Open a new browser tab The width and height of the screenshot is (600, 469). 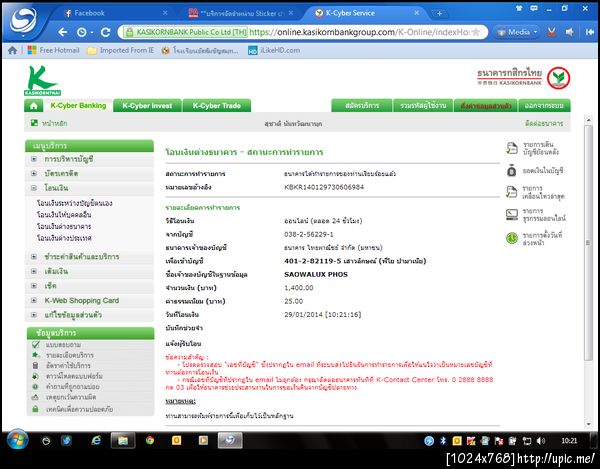click(x=439, y=13)
